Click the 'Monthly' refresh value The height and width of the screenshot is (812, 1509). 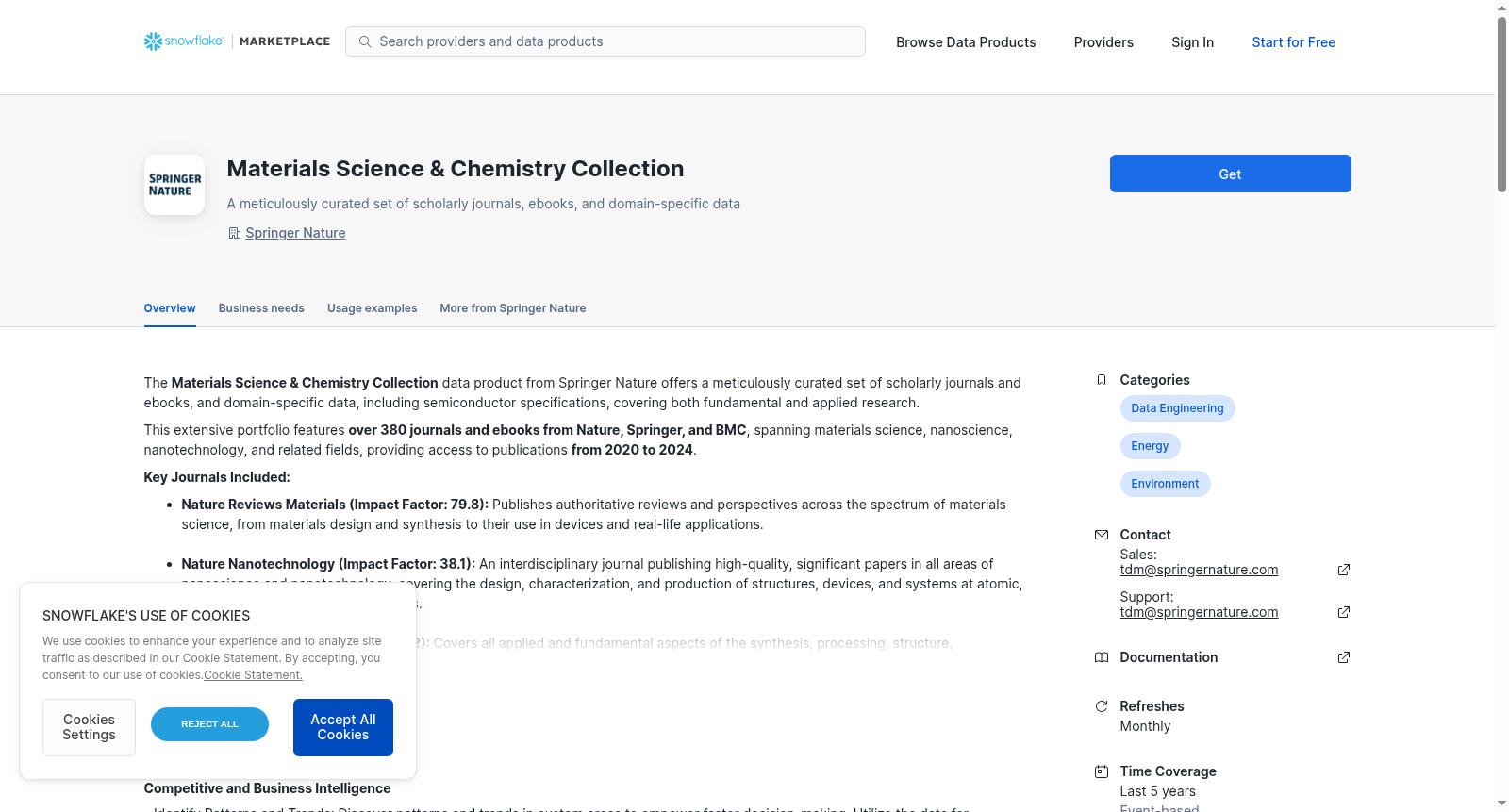pyautogui.click(x=1145, y=726)
